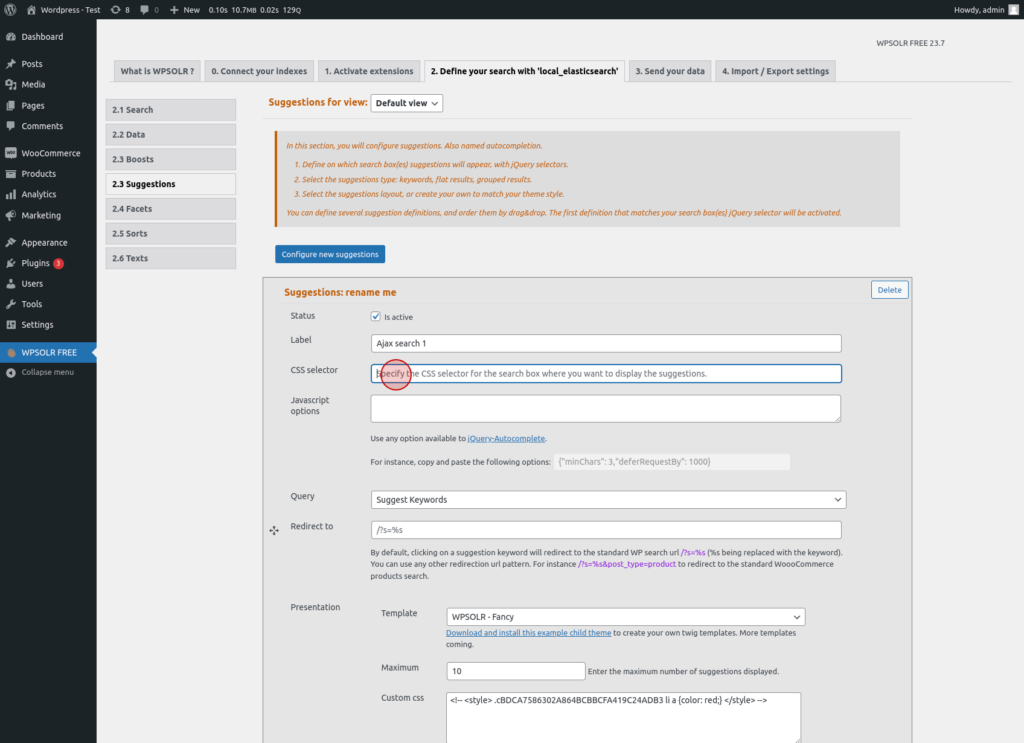Delete the rename me suggestions

coord(889,290)
